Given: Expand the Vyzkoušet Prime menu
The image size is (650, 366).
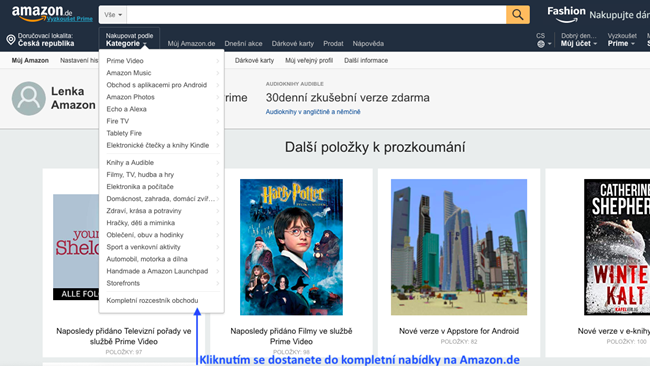Looking at the screenshot, I should coord(622,40).
